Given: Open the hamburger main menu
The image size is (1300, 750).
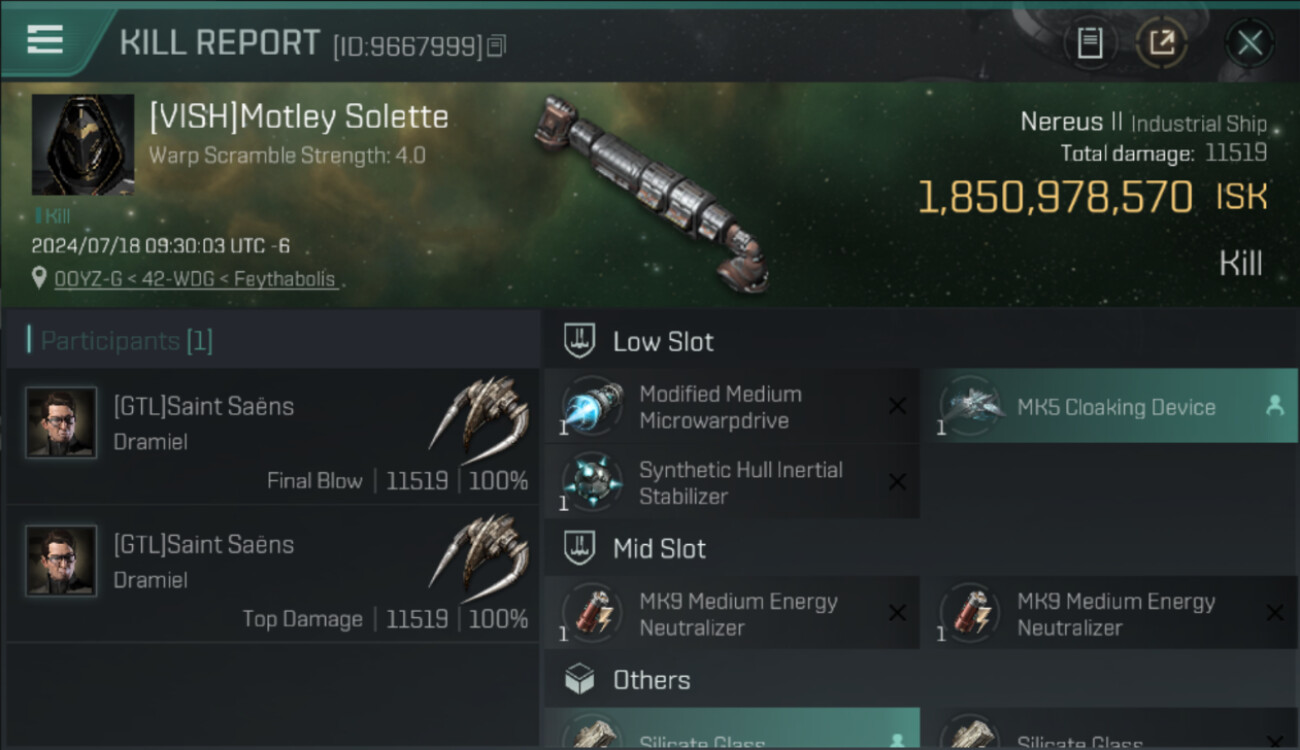Looking at the screenshot, I should coord(45,40).
